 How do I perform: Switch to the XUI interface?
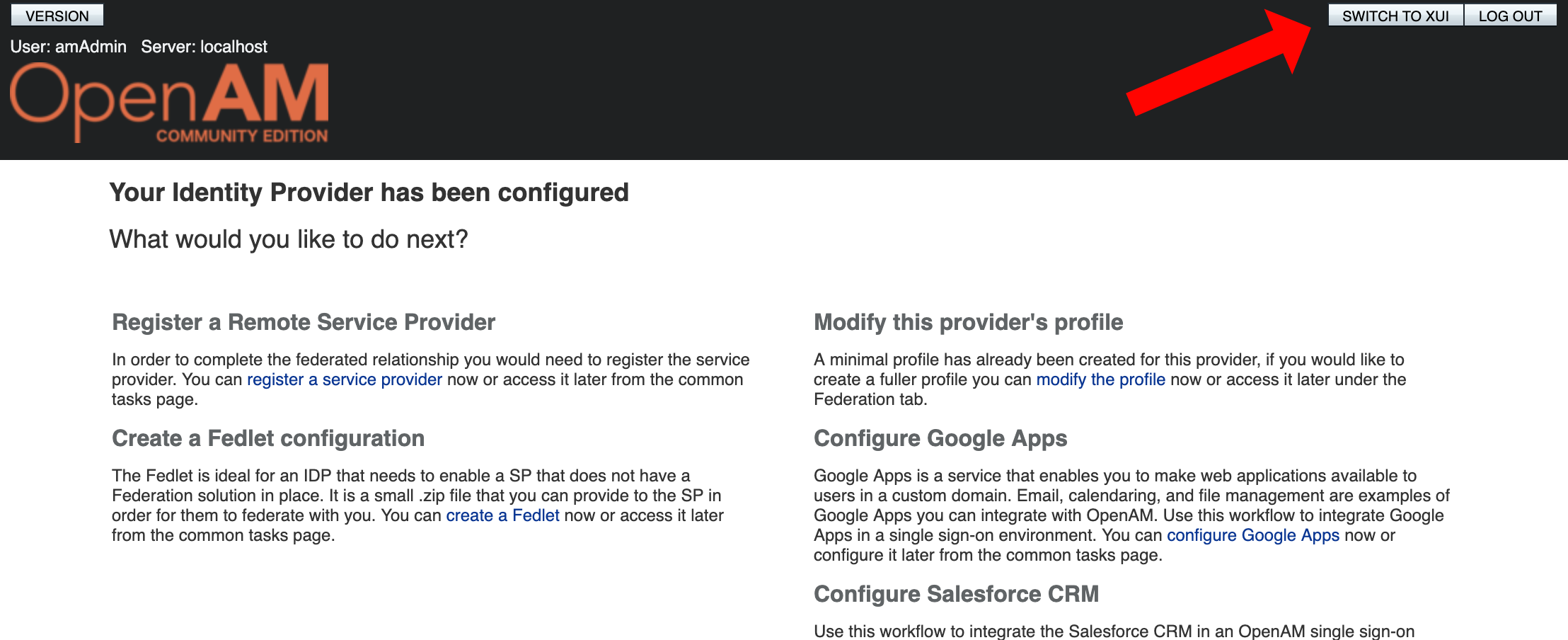[1395, 16]
